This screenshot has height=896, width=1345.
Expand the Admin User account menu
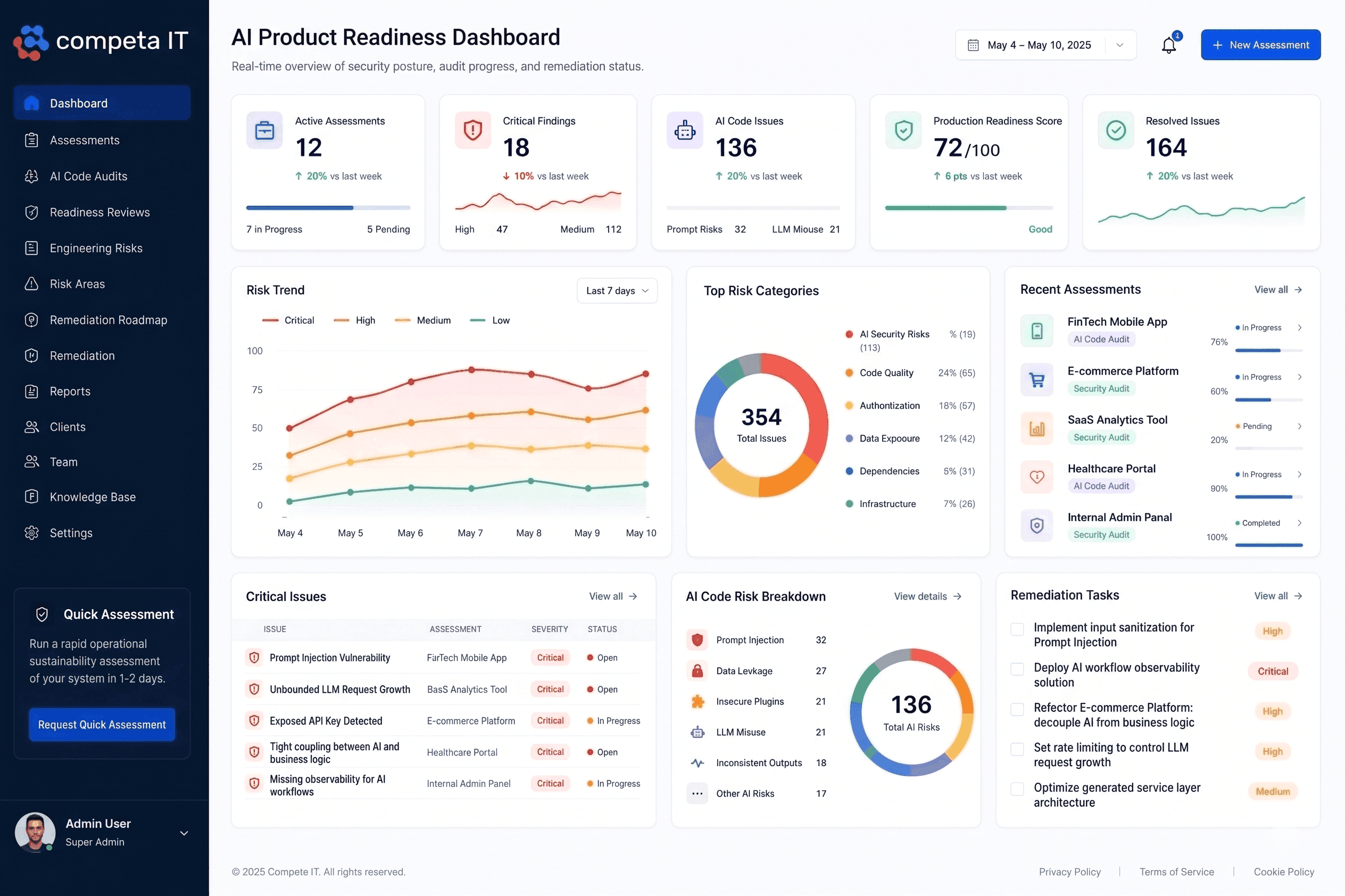click(184, 833)
